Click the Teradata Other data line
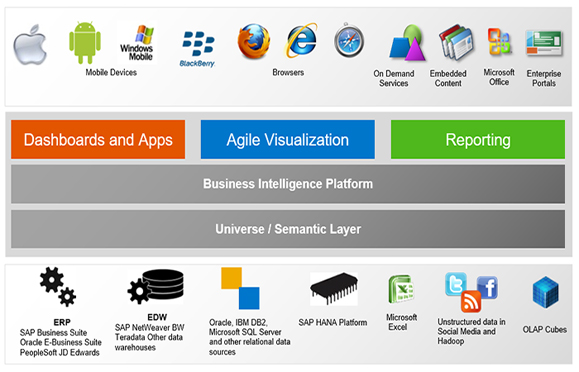The height and width of the screenshot is (372, 579). pyautogui.click(x=148, y=337)
